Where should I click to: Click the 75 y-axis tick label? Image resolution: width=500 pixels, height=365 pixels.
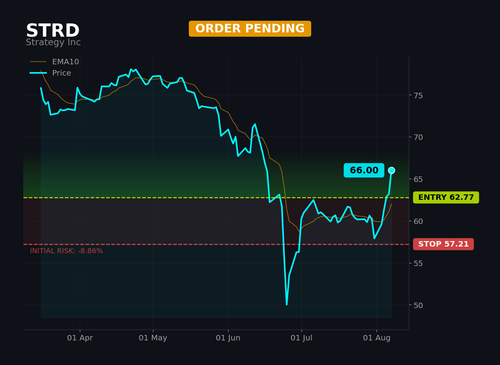pos(418,96)
